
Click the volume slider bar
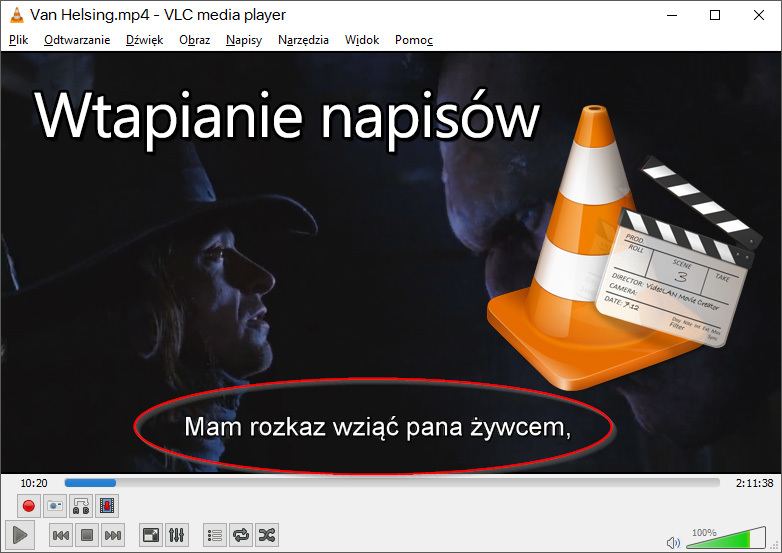725,540
